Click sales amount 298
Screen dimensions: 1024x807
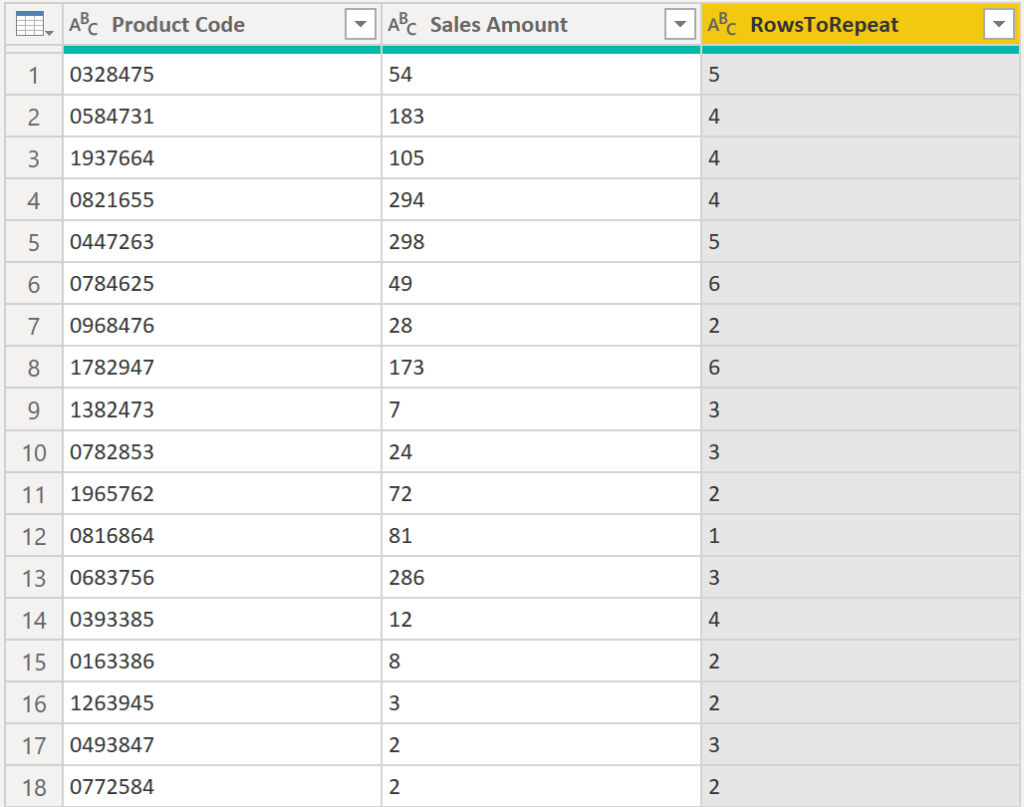(406, 242)
